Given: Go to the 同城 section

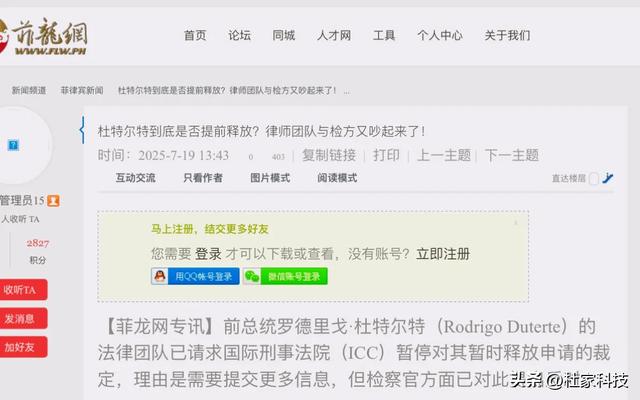Looking at the screenshot, I should tap(284, 36).
